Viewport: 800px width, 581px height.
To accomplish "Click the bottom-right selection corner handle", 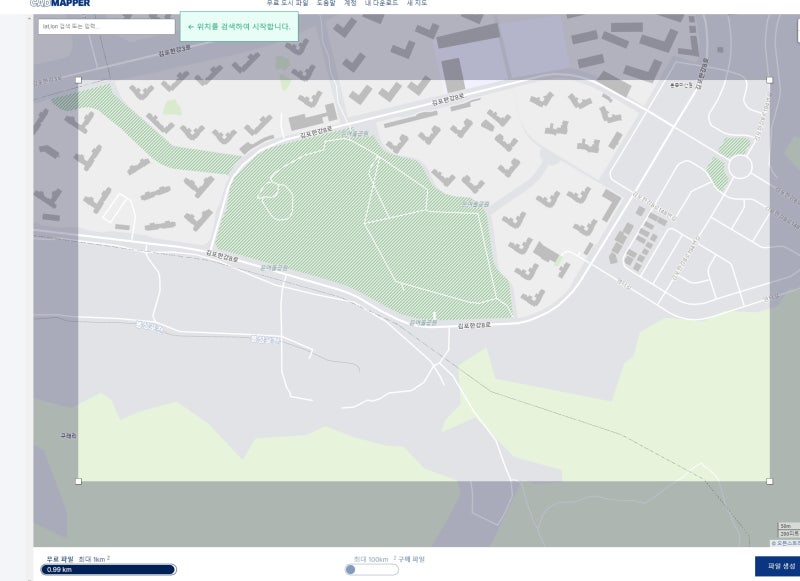I will point(769,481).
